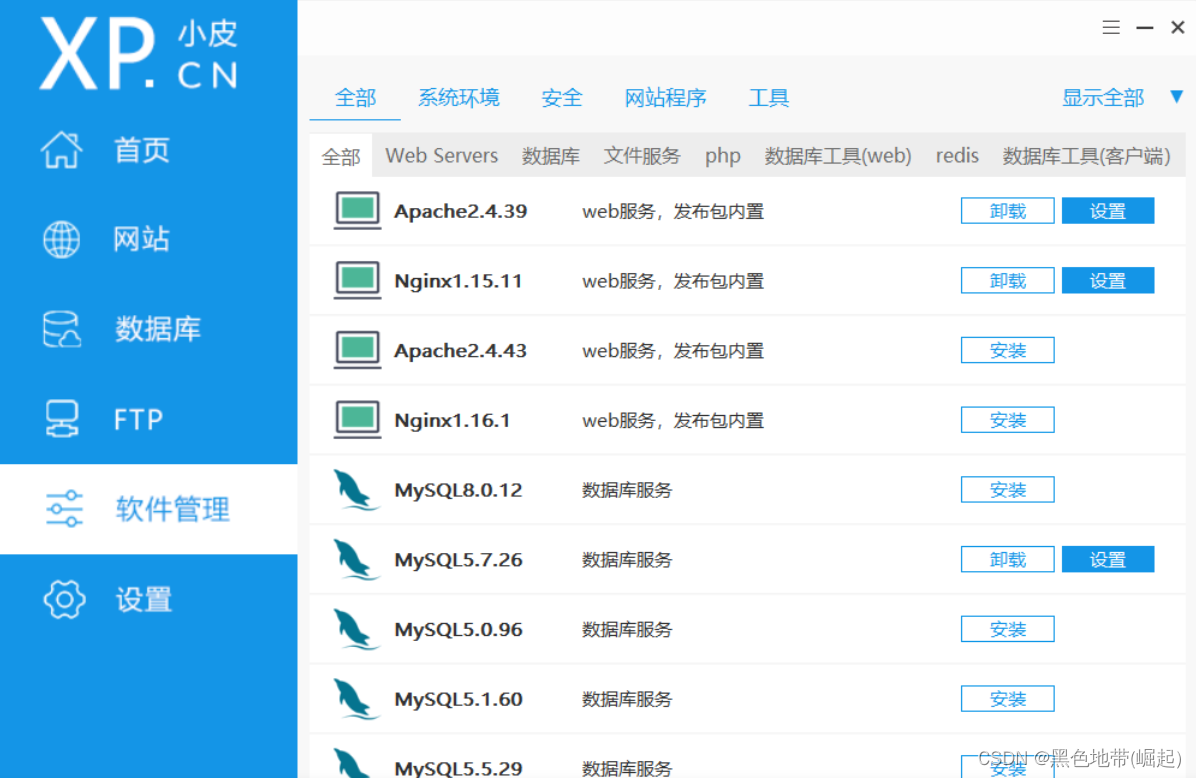Click the globe icon beside 网站
Viewport: 1196px width, 778px height.
pyautogui.click(x=62, y=240)
